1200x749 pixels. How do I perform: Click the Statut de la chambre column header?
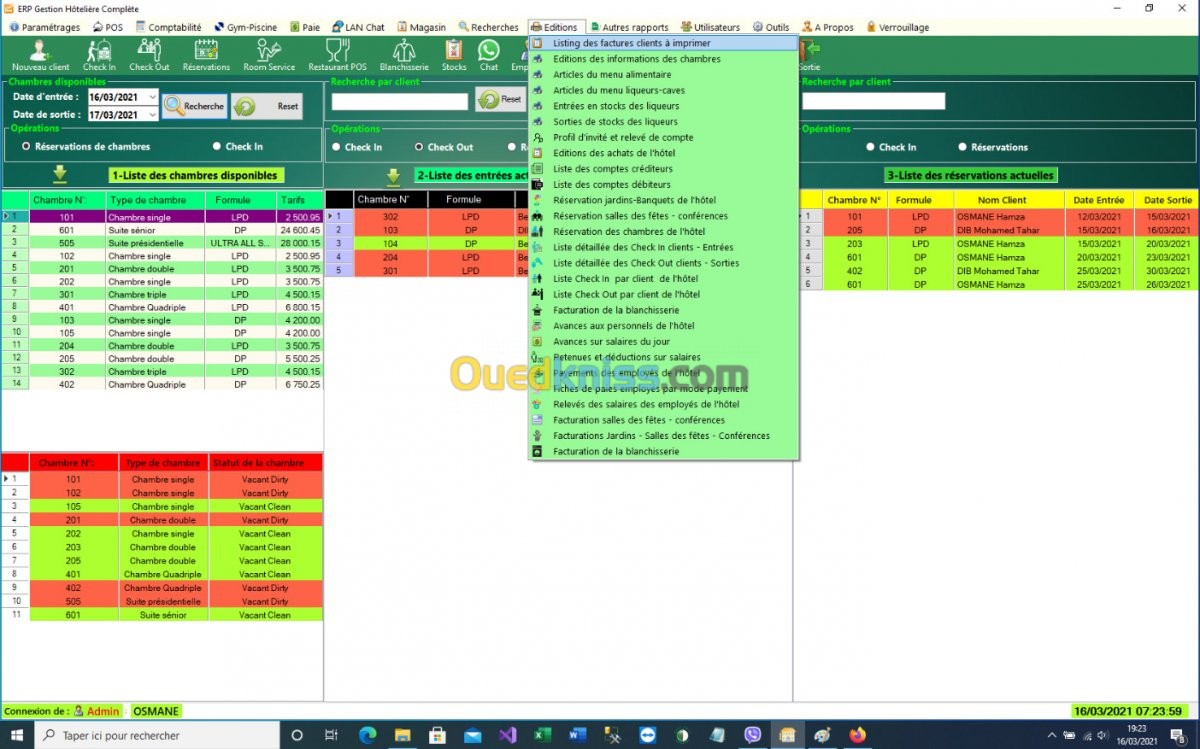265,463
